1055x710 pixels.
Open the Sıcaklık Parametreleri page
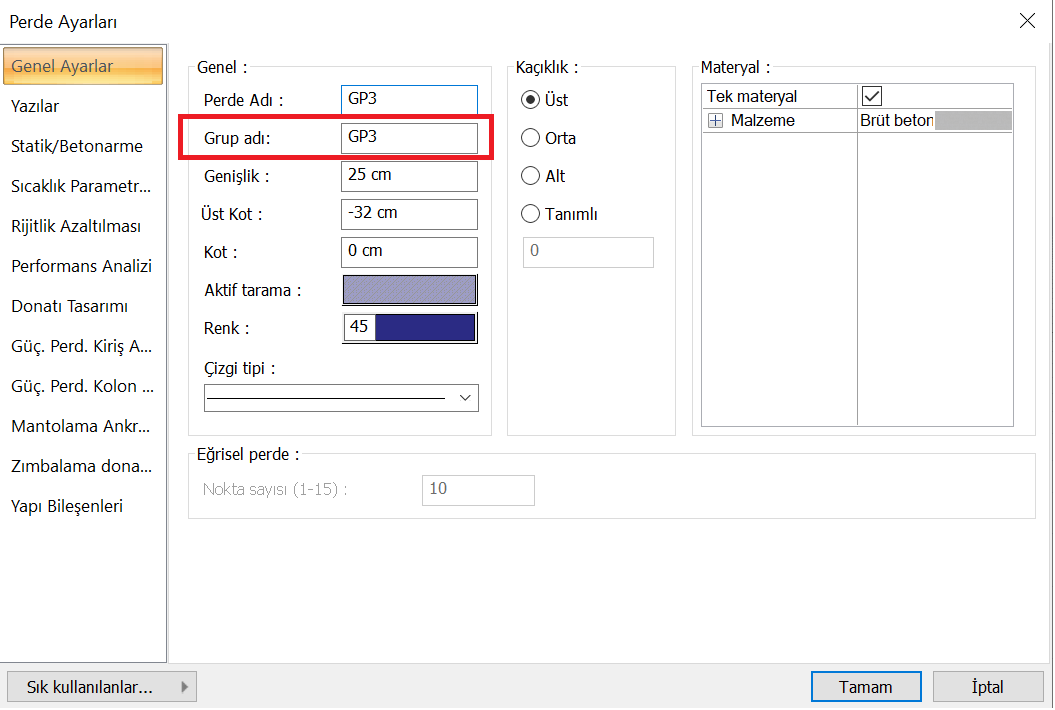coord(81,186)
